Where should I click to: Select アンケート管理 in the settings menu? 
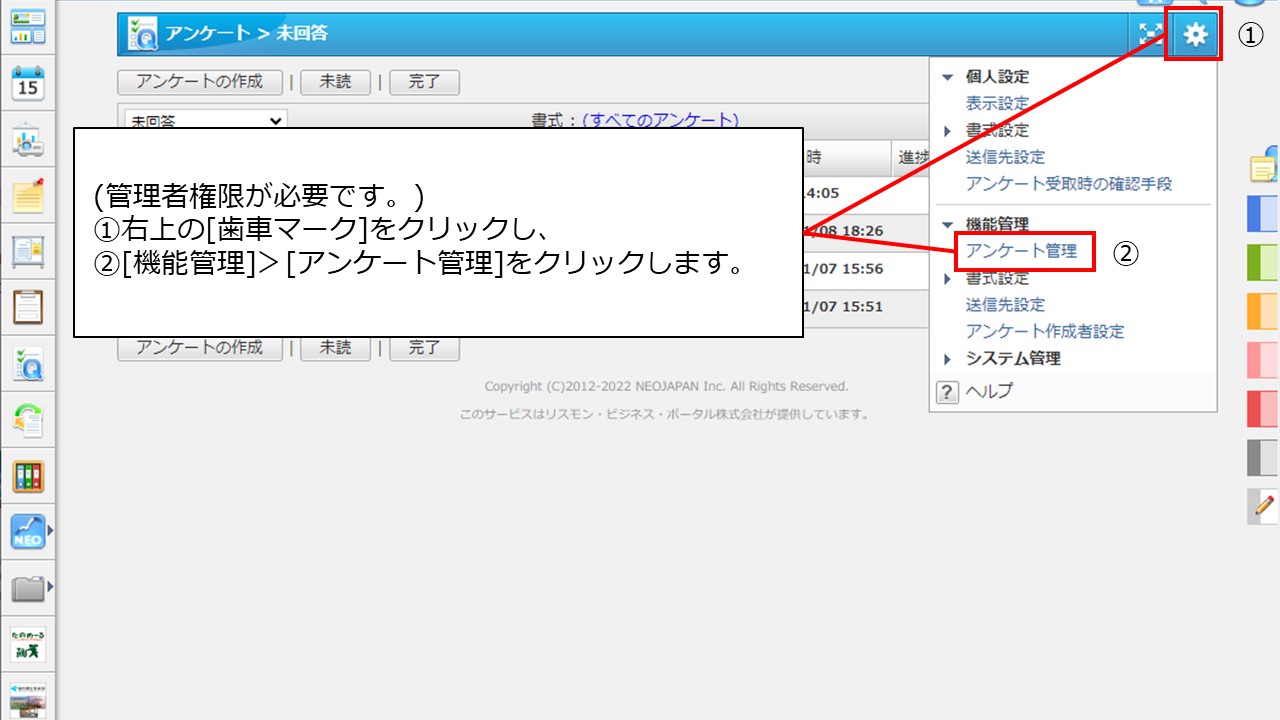pos(1021,251)
